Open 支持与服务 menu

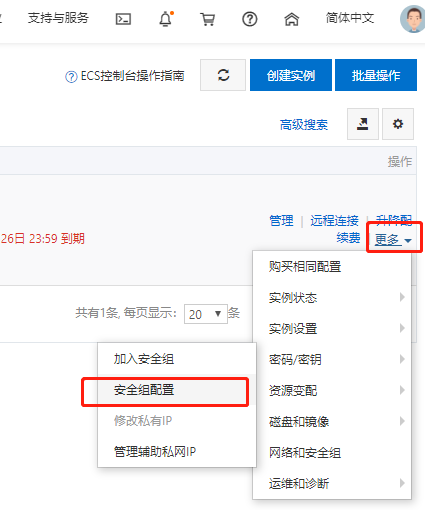coord(58,18)
